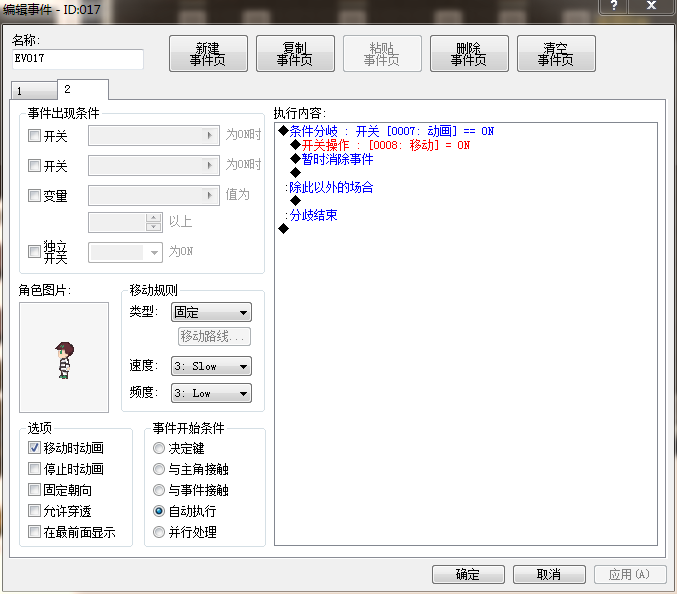Open the 速度 dropdown showing 3: Slow
The height and width of the screenshot is (594, 677).
(x=211, y=366)
